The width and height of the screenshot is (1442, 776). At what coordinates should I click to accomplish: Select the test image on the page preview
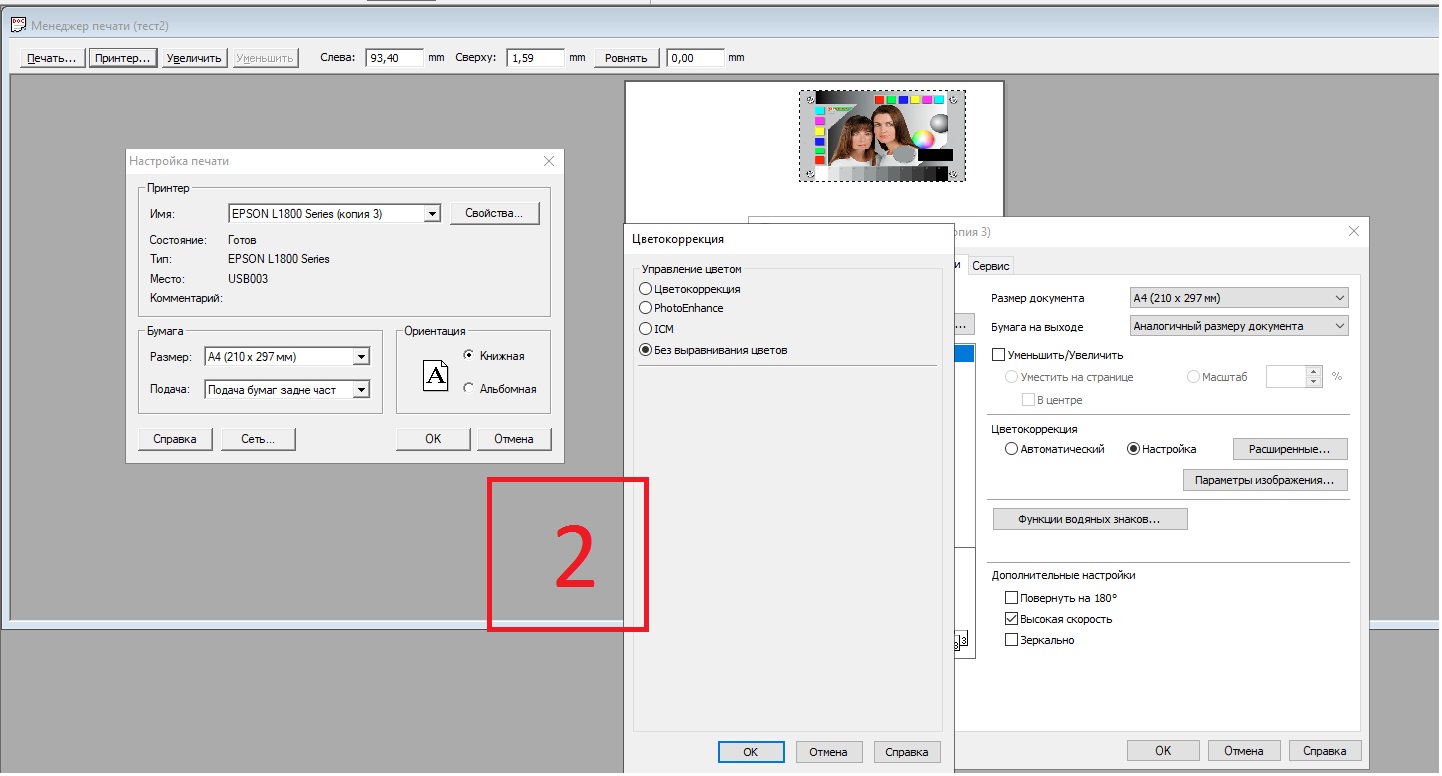tap(882, 136)
